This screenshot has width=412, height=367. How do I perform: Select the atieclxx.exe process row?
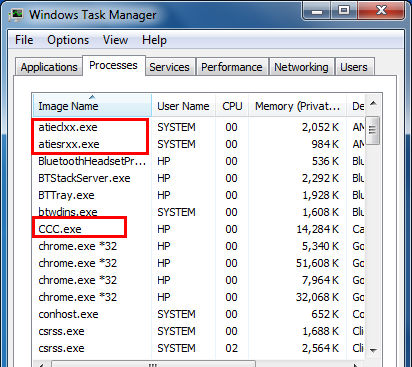(x=199, y=127)
